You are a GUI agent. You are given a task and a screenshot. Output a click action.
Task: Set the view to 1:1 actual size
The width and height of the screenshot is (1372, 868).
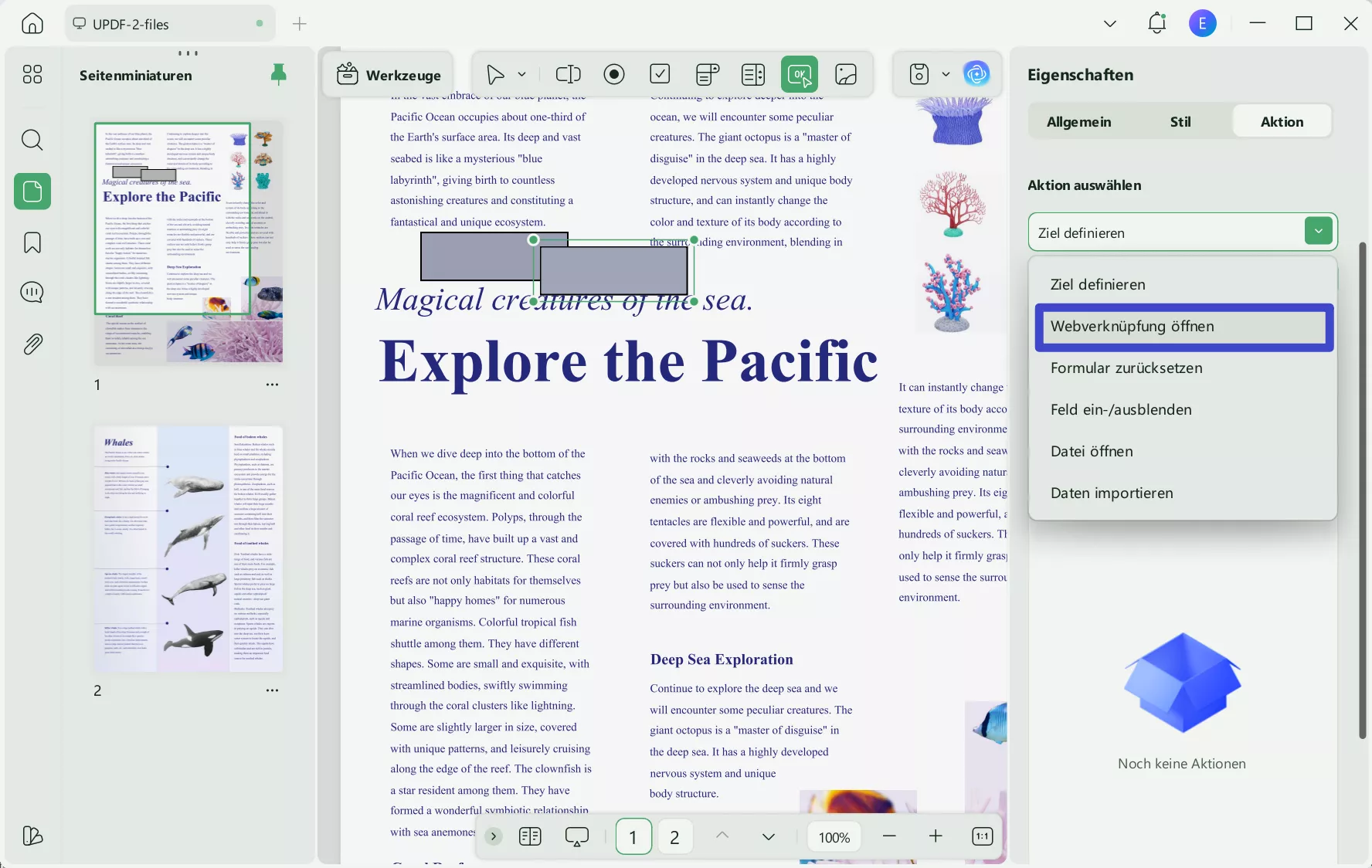click(982, 836)
